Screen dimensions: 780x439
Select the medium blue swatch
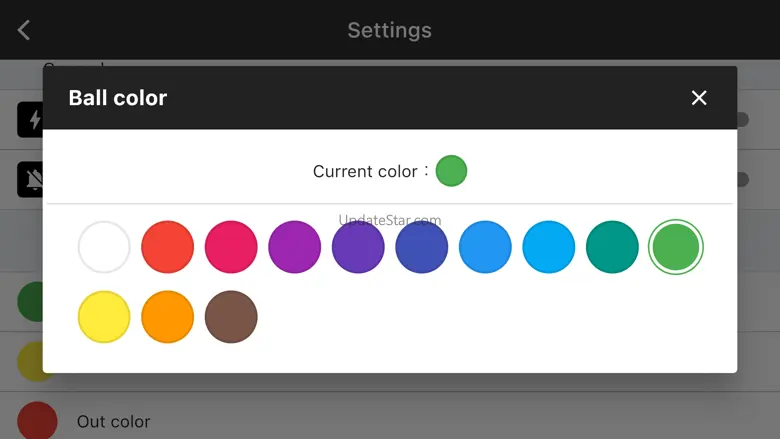click(x=485, y=247)
